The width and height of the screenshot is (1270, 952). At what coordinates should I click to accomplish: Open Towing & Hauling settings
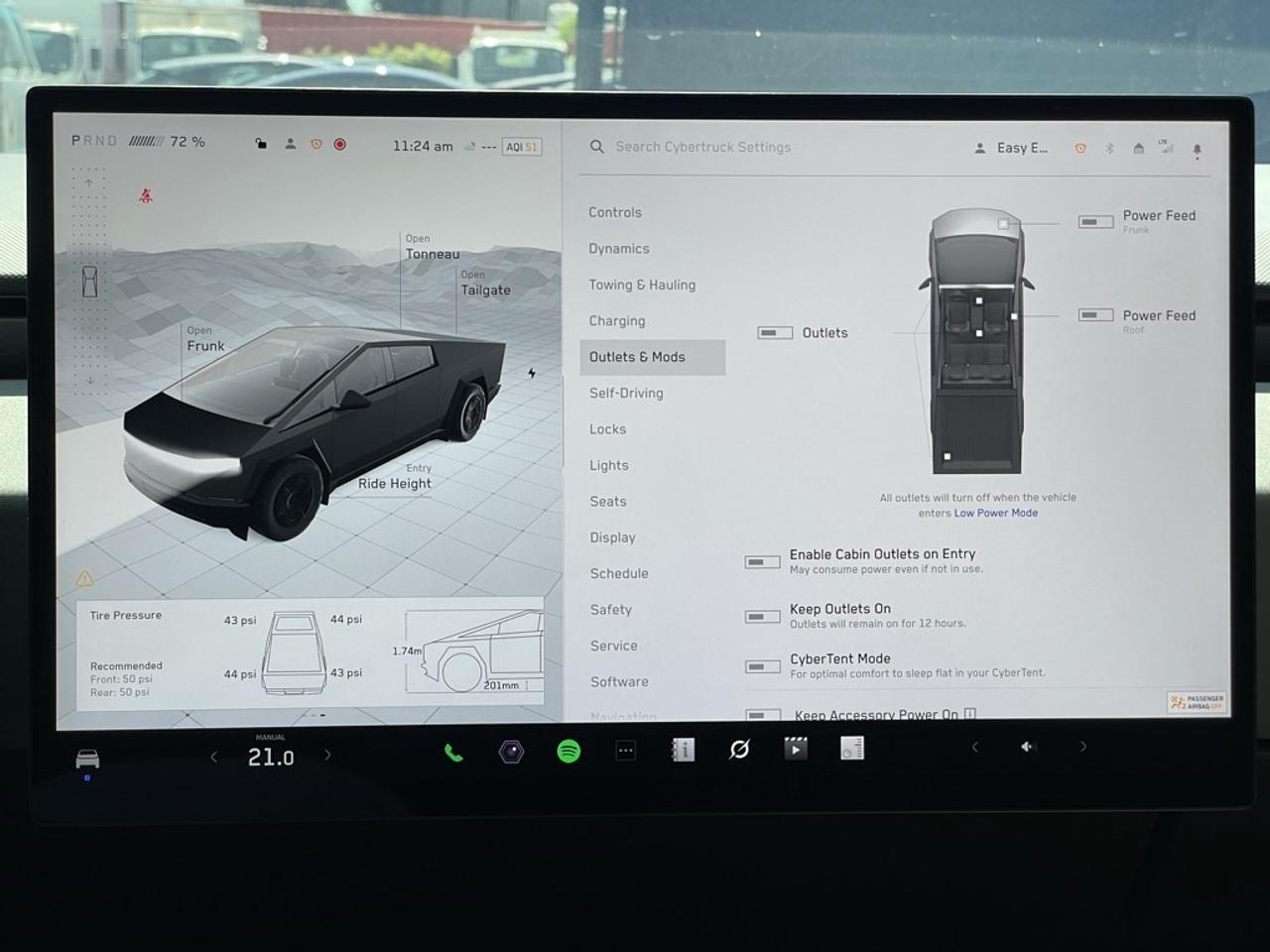(642, 285)
